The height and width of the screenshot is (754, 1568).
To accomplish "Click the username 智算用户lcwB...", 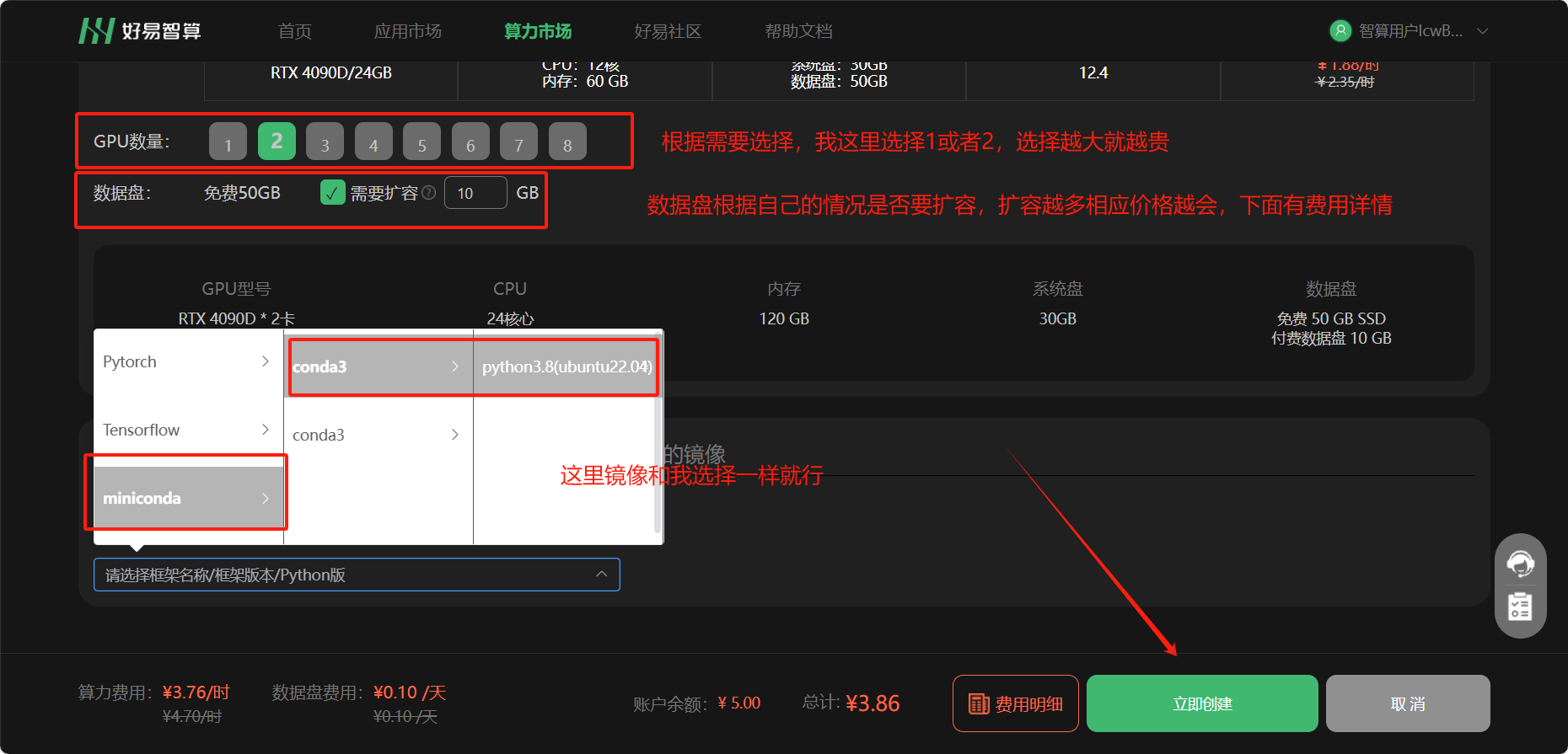I will coord(1411,31).
